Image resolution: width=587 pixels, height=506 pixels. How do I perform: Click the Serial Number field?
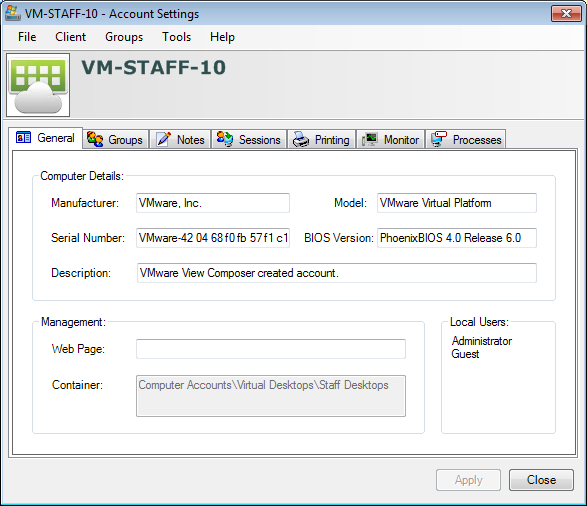(x=213, y=238)
